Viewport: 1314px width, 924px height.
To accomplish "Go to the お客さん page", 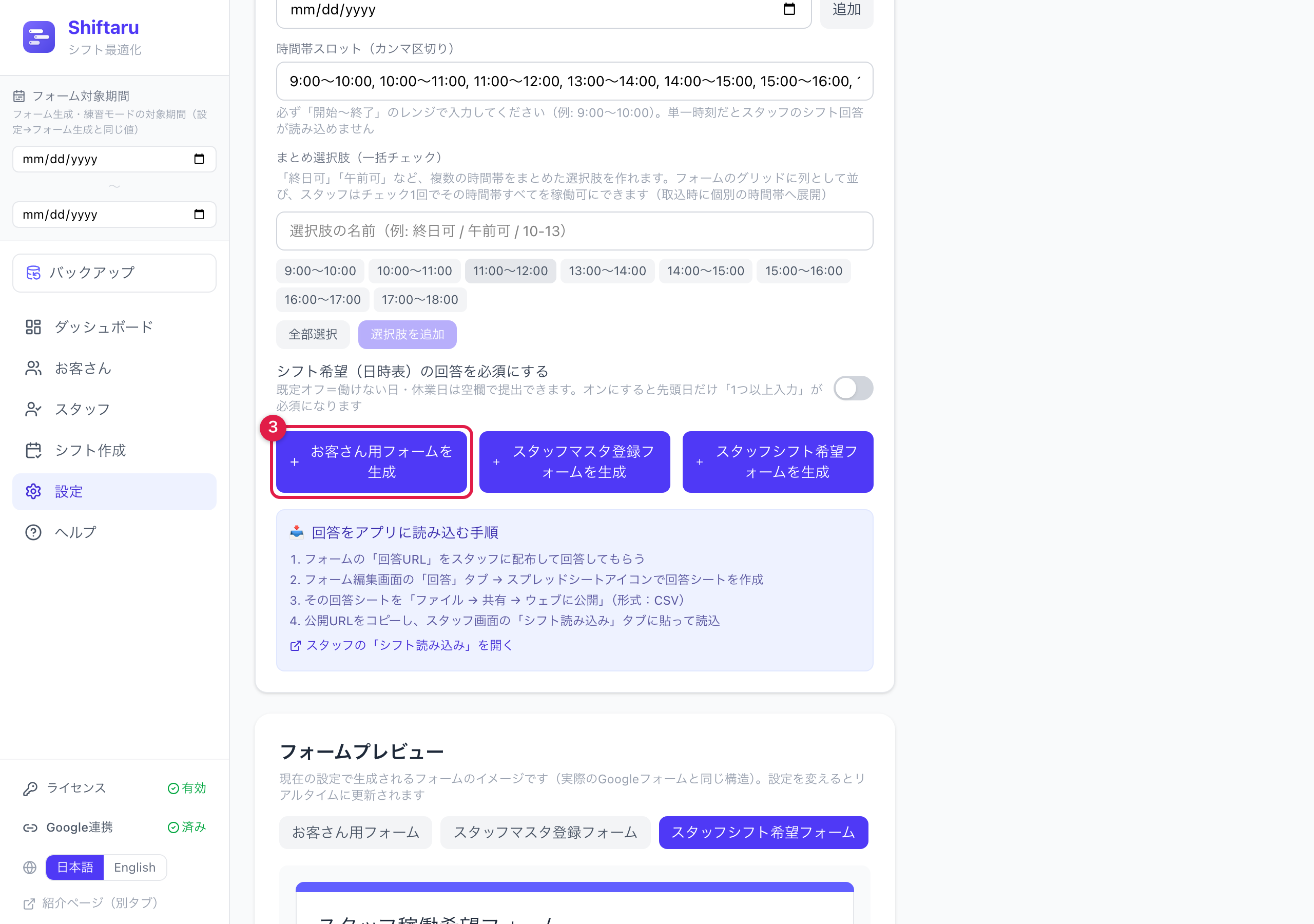I will [x=114, y=368].
